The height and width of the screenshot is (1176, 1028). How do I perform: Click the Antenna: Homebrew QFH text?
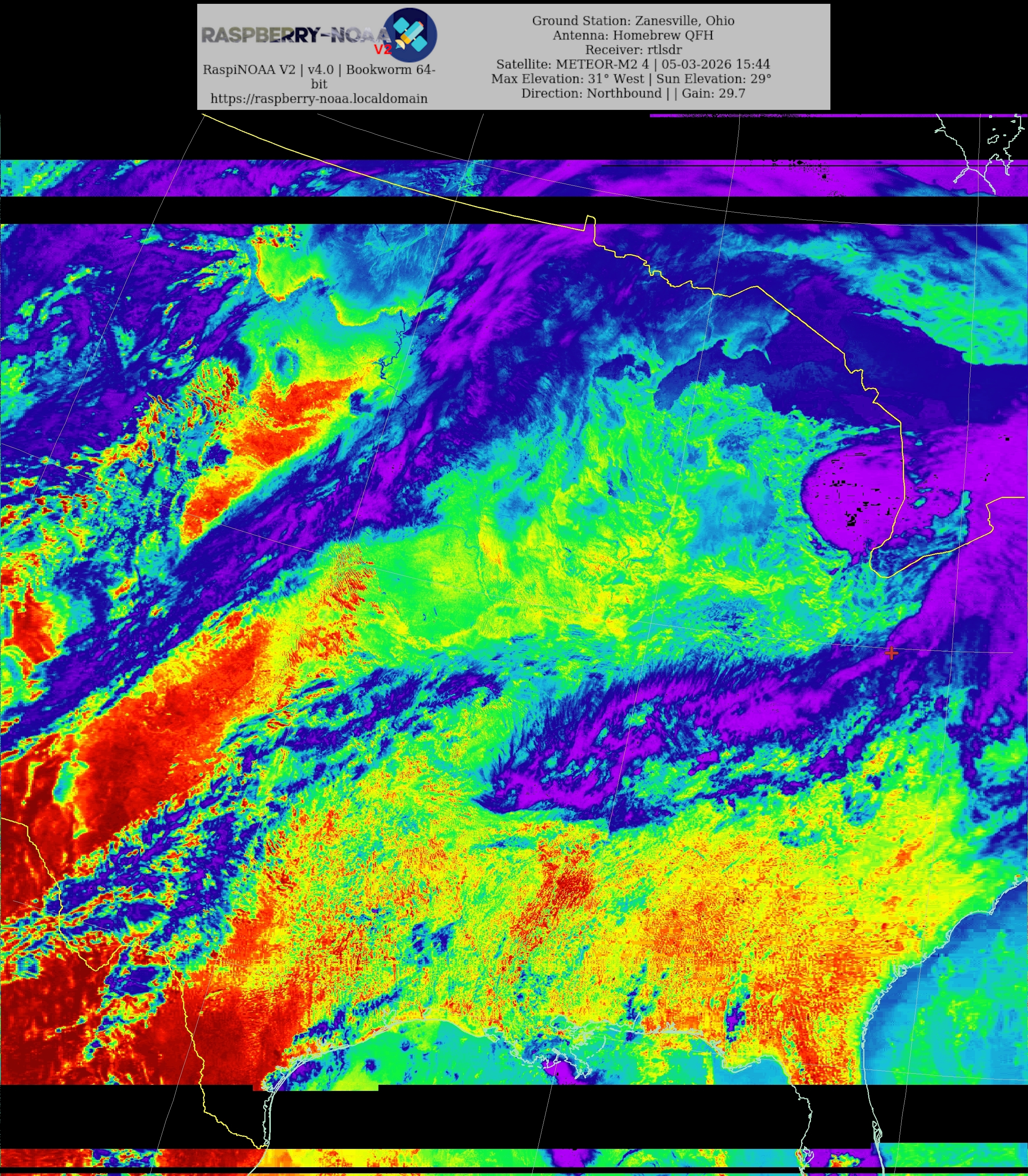pyautogui.click(x=633, y=35)
